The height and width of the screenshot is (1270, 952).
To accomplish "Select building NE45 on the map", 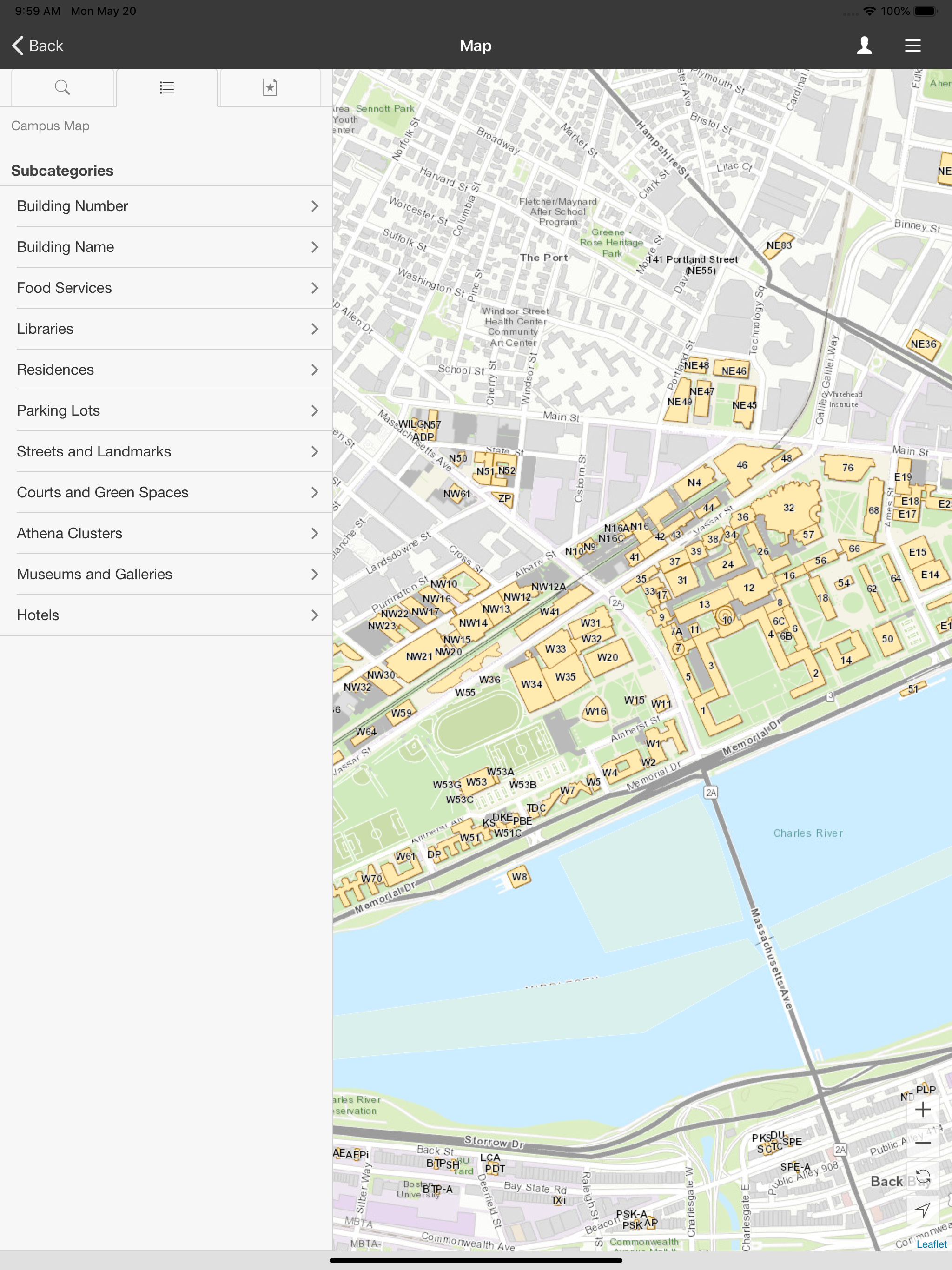I will pyautogui.click(x=745, y=405).
